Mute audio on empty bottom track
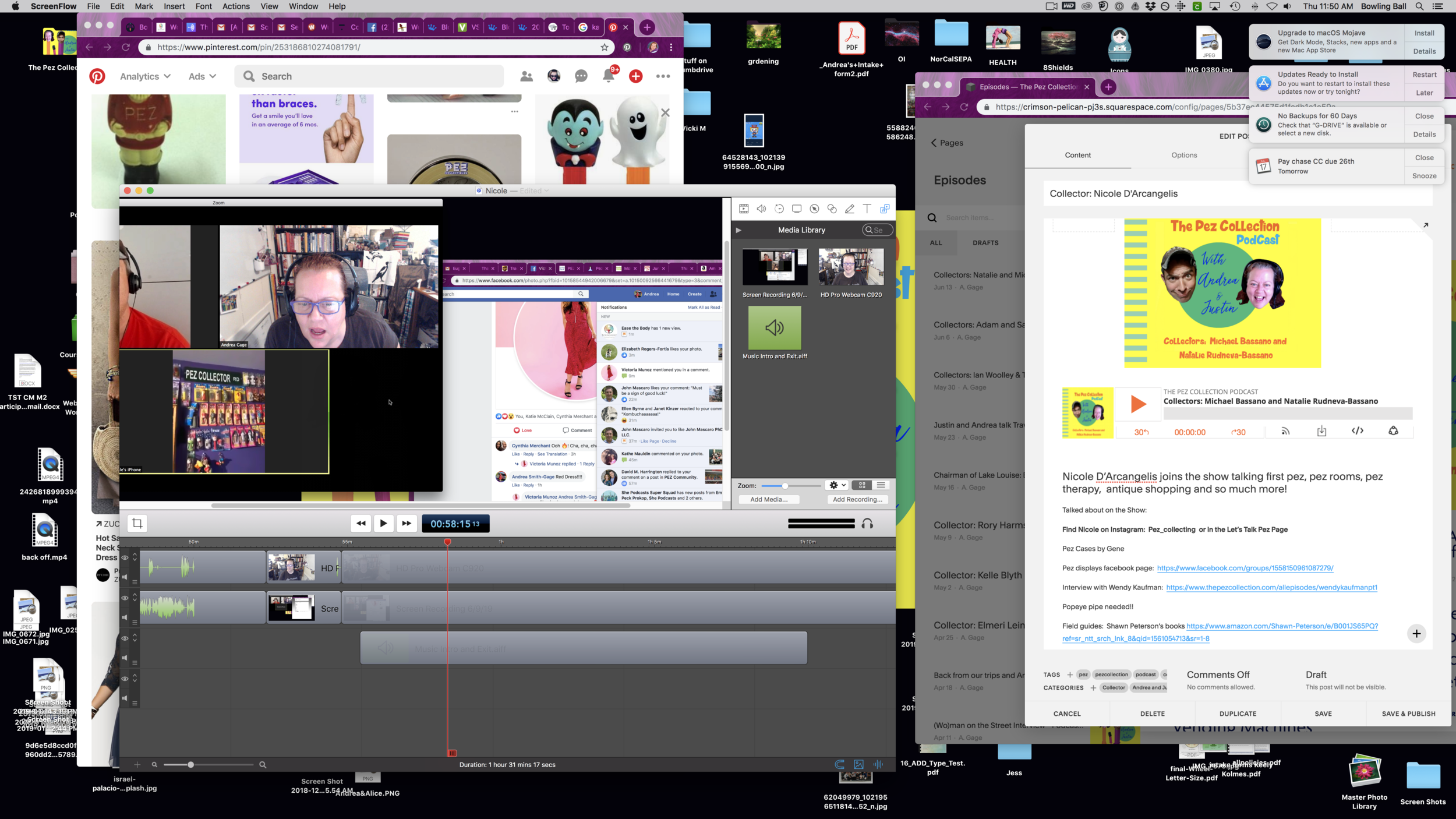The height and width of the screenshot is (819, 1456). coord(125,698)
